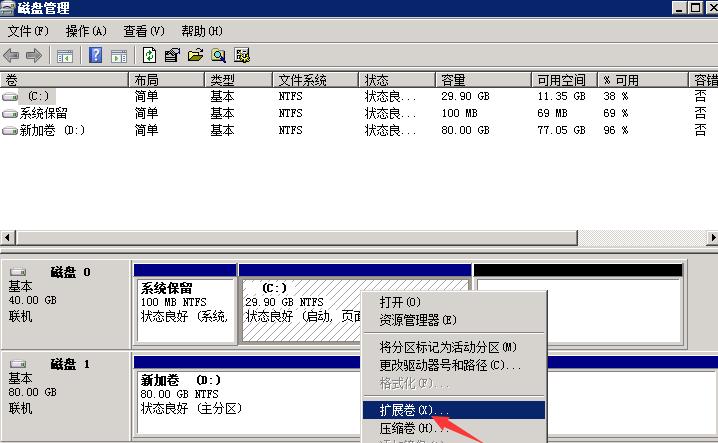Click the settings list toolbar icon

click(242, 55)
